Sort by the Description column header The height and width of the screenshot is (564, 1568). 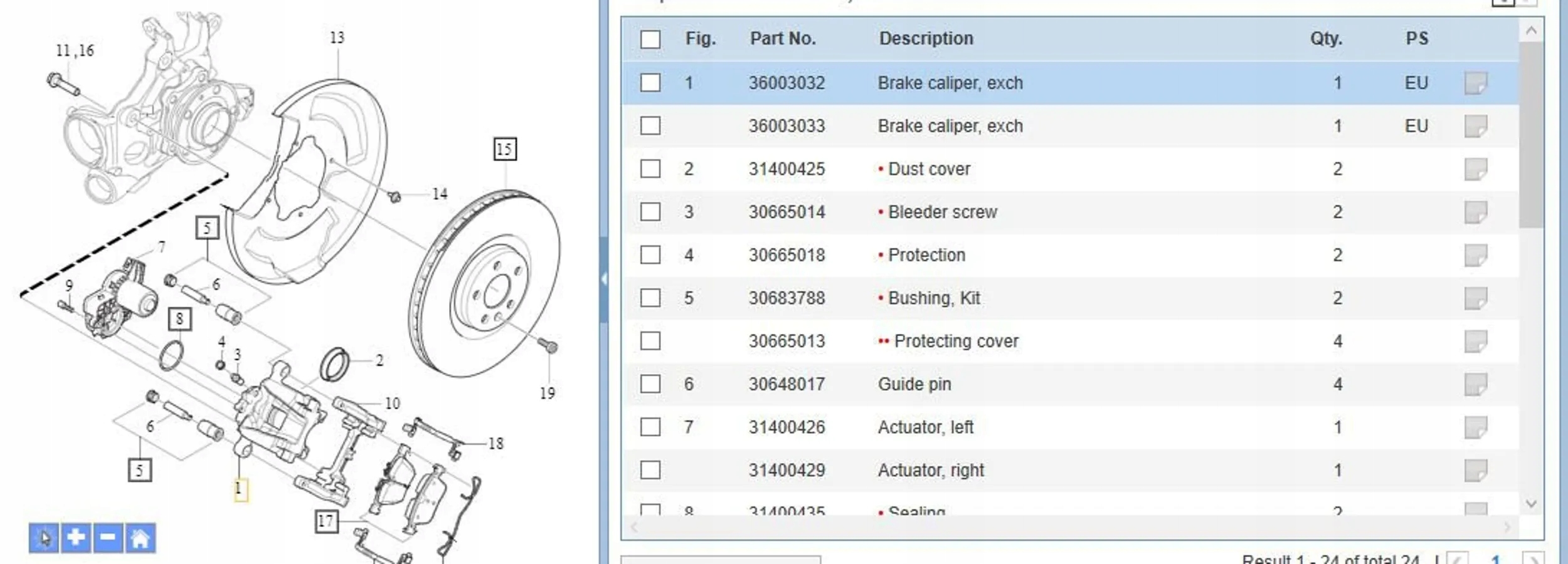pos(926,39)
